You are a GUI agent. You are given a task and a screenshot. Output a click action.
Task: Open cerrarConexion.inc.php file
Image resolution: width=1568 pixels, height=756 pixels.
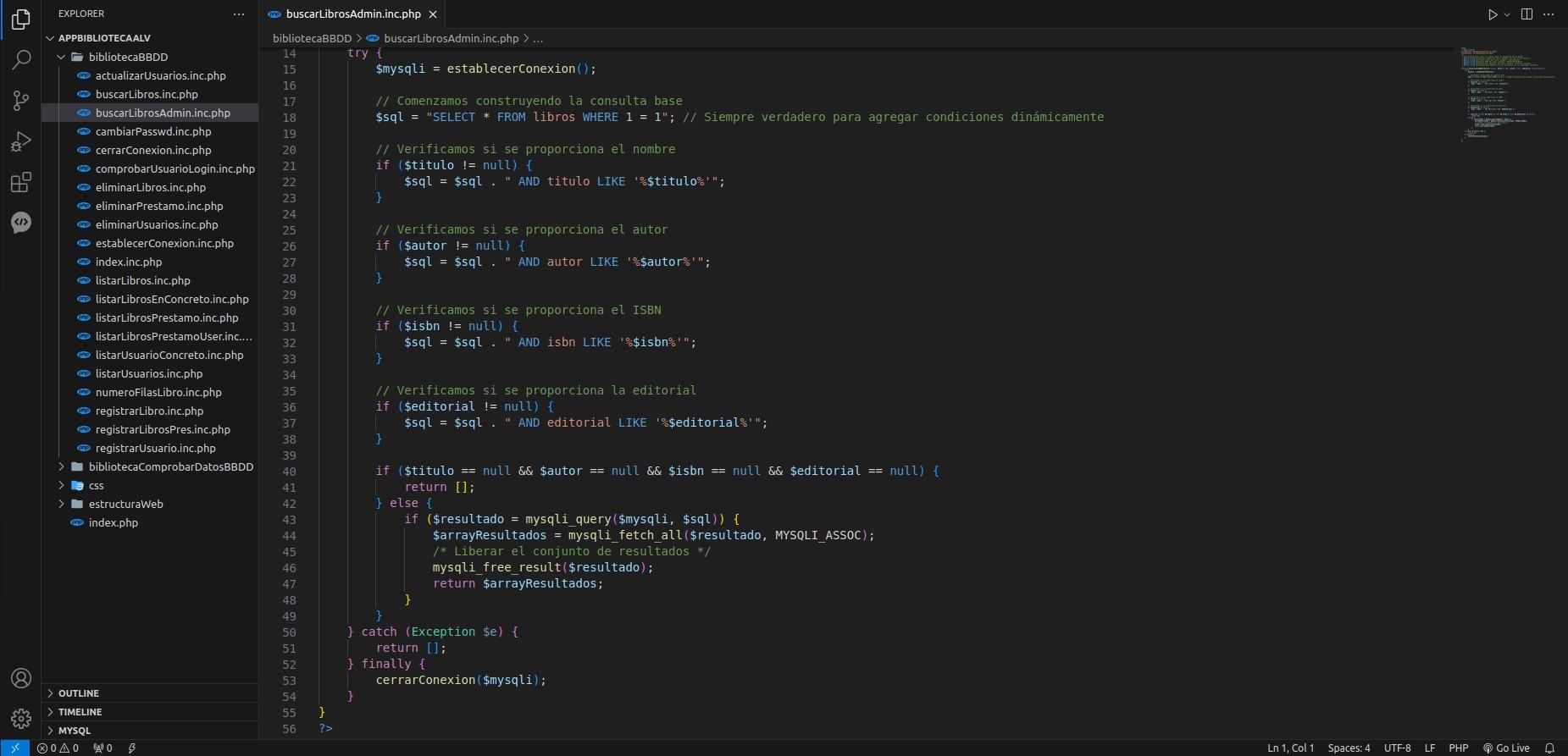150,150
